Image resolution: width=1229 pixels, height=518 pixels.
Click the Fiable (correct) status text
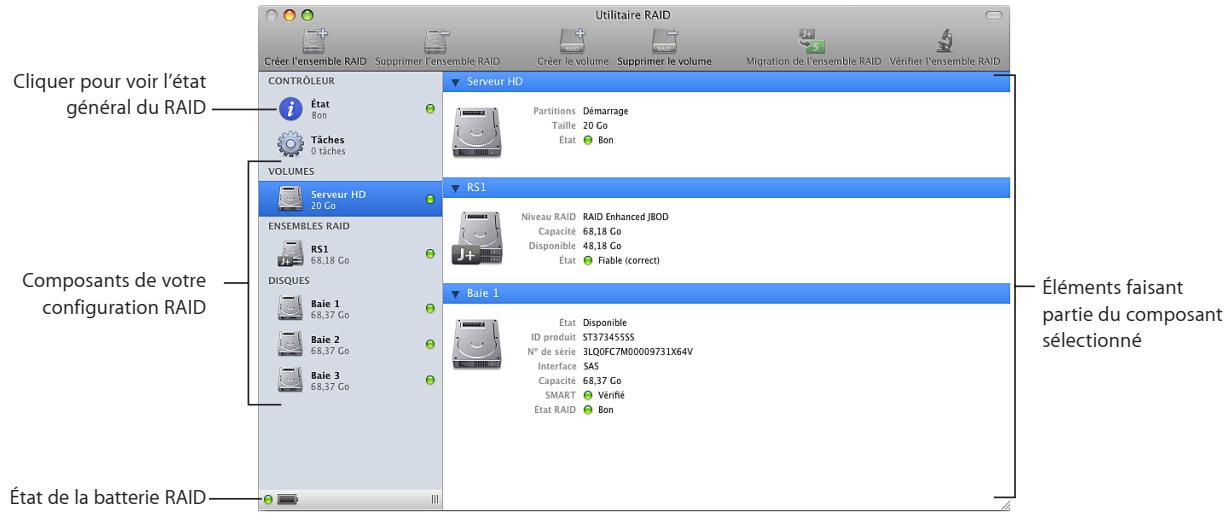point(629,260)
